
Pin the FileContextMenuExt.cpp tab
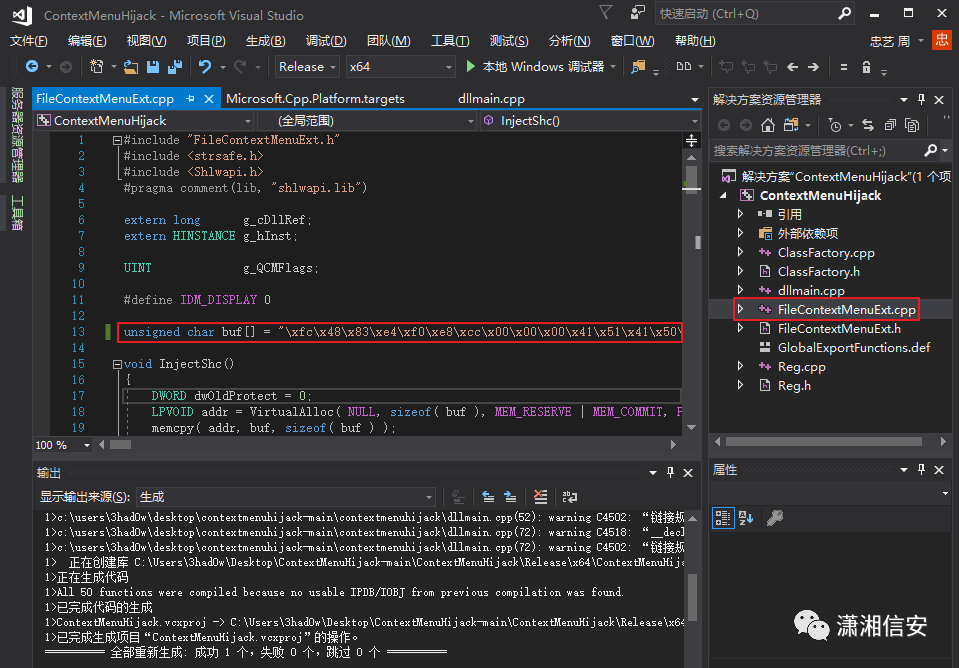click(190, 98)
